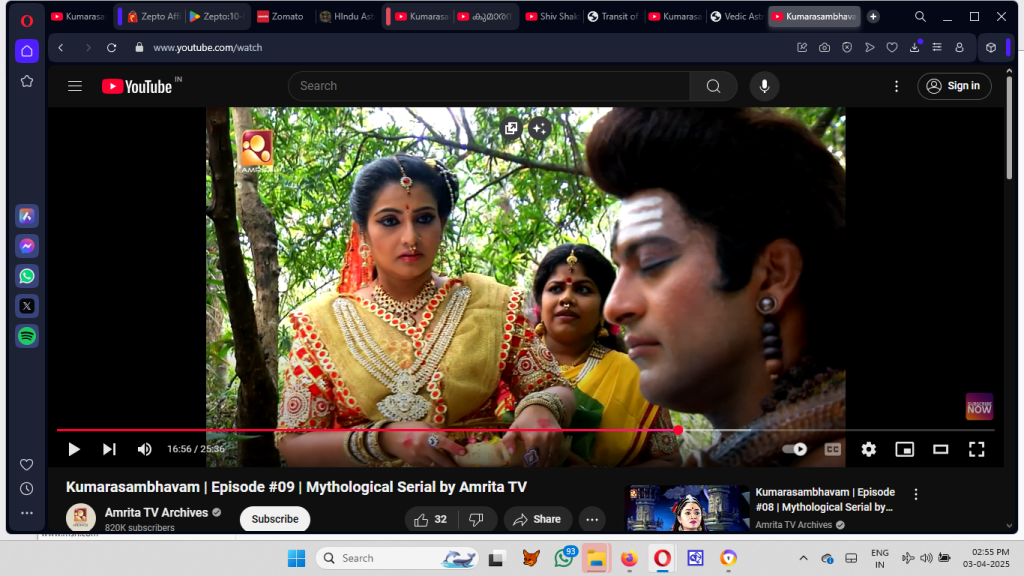The image size is (1024, 576).
Task: Switch to theater mode
Action: pos(940,449)
